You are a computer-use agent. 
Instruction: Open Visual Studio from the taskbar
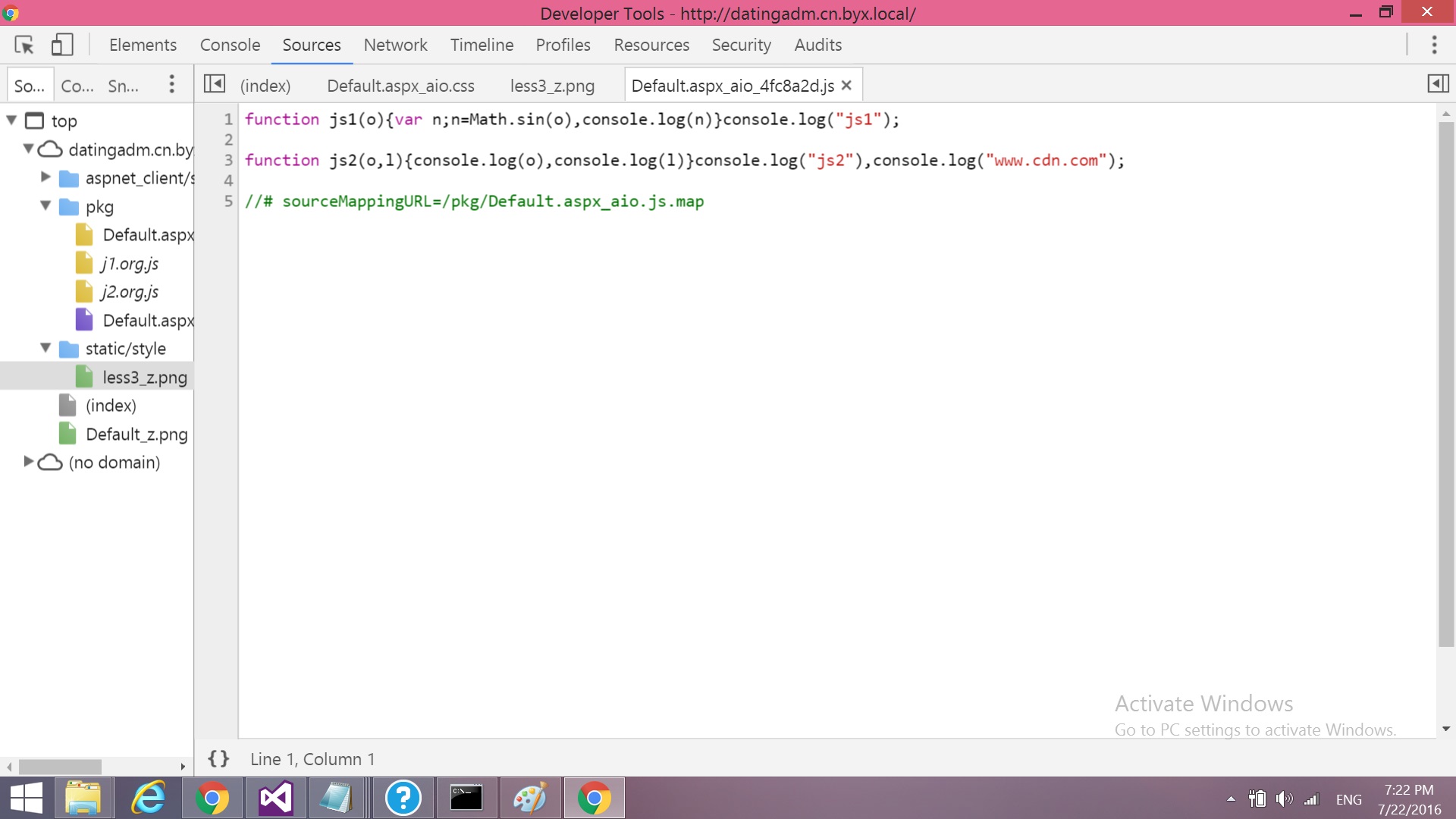pos(275,798)
